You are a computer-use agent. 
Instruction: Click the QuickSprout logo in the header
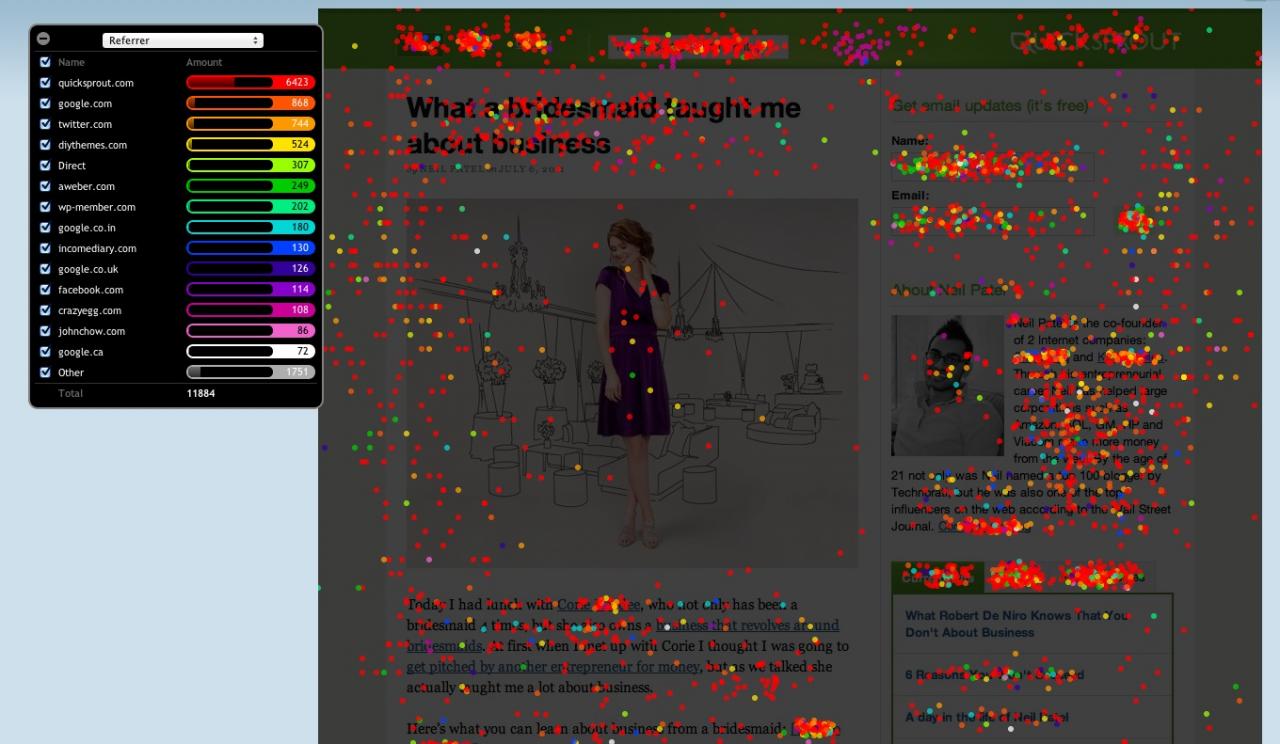coord(1095,42)
